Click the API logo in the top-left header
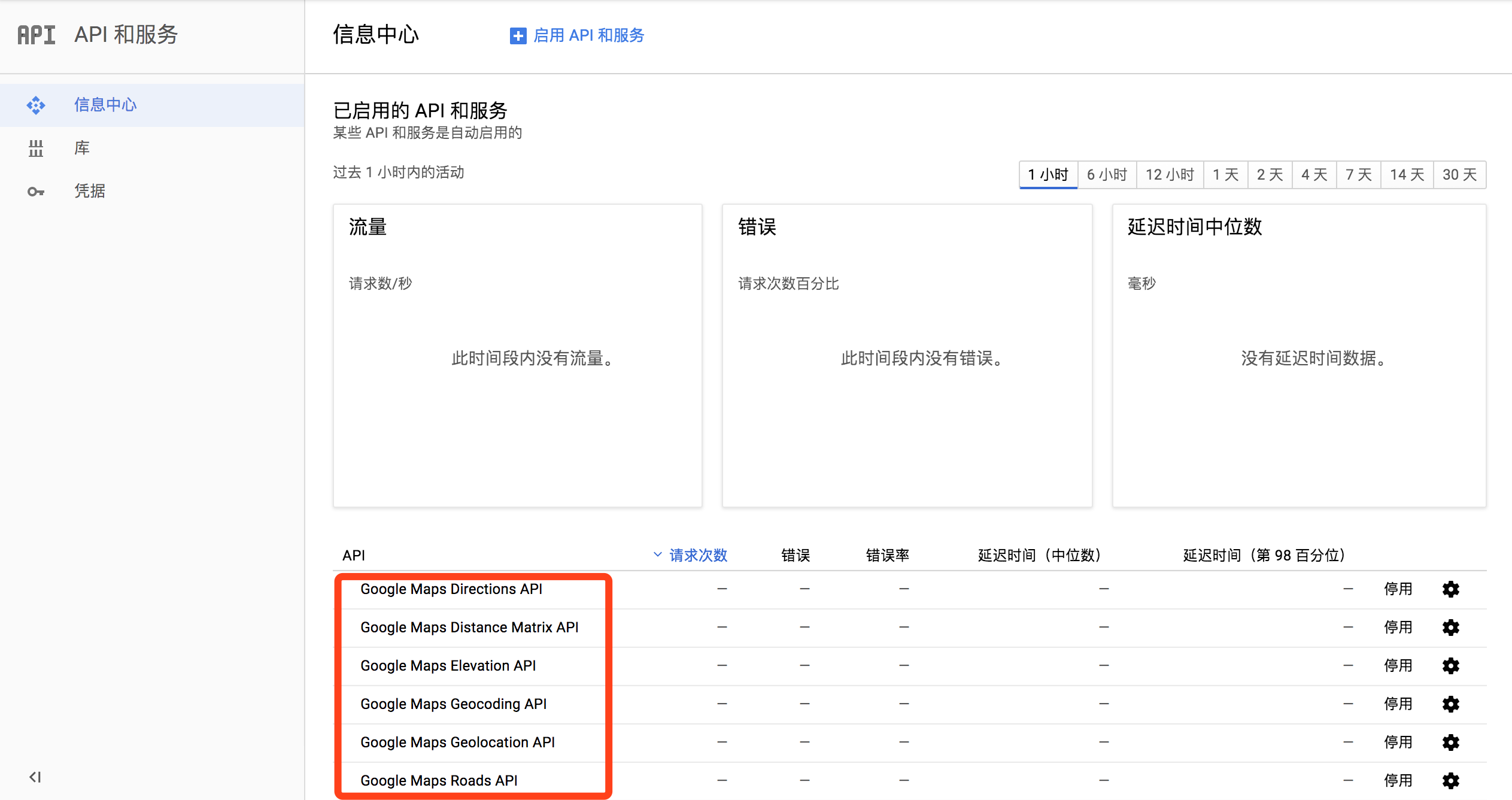The height and width of the screenshot is (800, 1512). pyautogui.click(x=37, y=35)
